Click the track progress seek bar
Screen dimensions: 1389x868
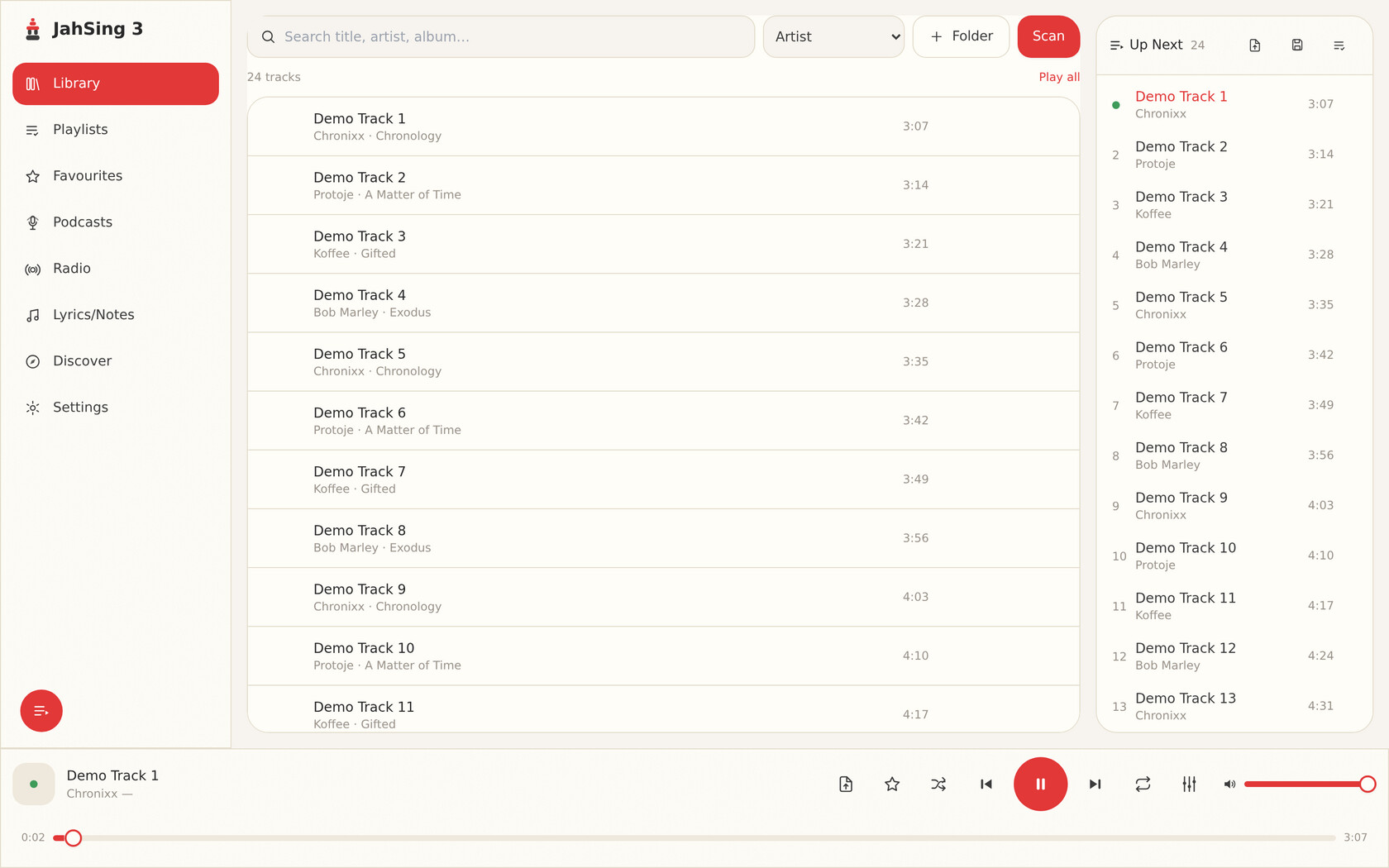694,837
